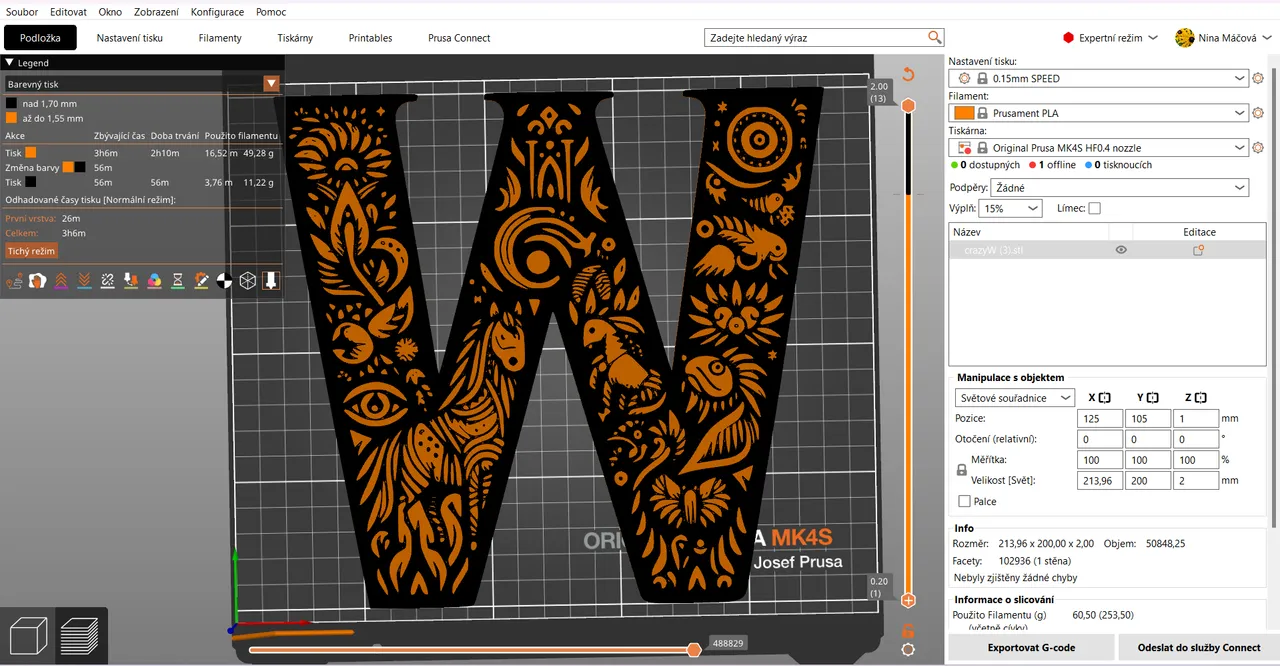Switch to Nastavení tisku tab
1280x666 pixels.
[129, 38]
